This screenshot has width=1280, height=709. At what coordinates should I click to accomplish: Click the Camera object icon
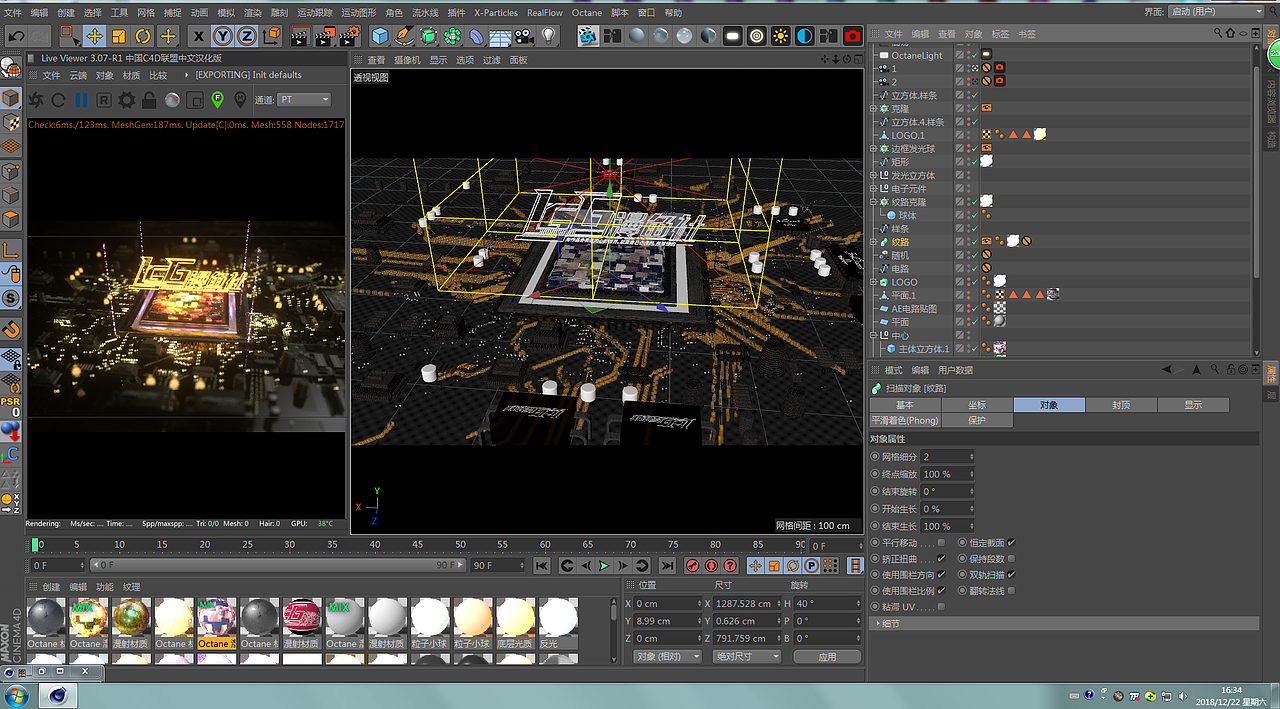pyautogui.click(x=525, y=36)
